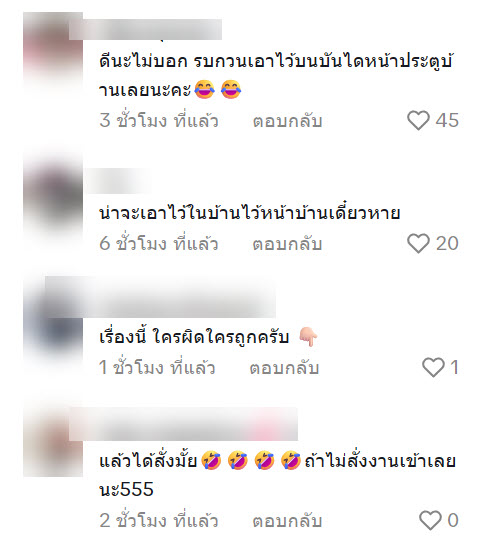Viewport: 502px width, 553px height.
Task: Like the comment with 20 likes
Action: [418, 243]
